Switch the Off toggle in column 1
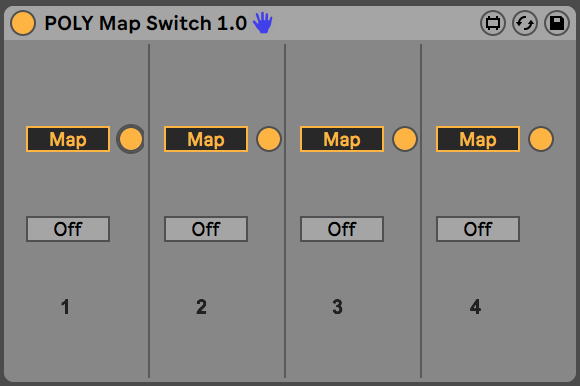 68,229
